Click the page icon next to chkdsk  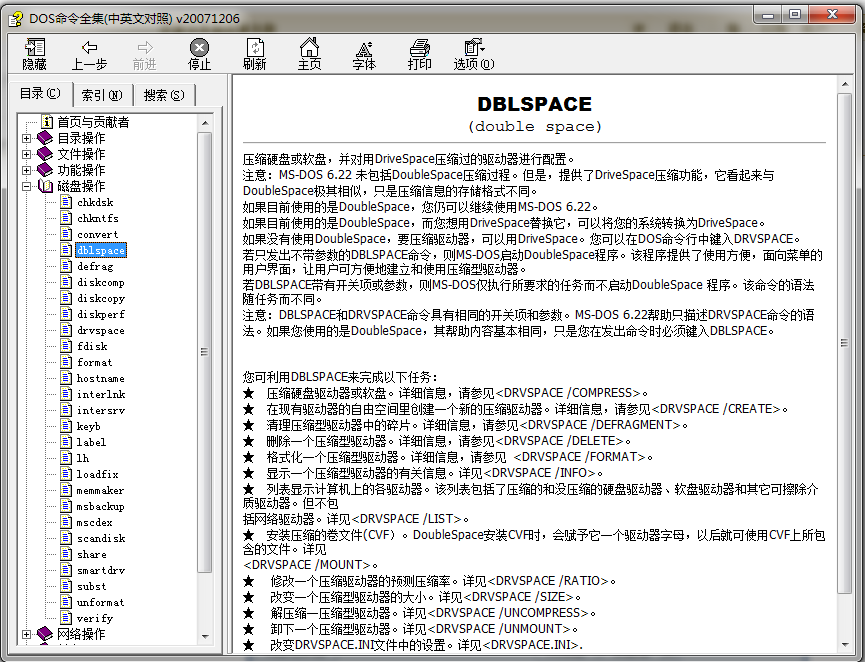coord(66,202)
